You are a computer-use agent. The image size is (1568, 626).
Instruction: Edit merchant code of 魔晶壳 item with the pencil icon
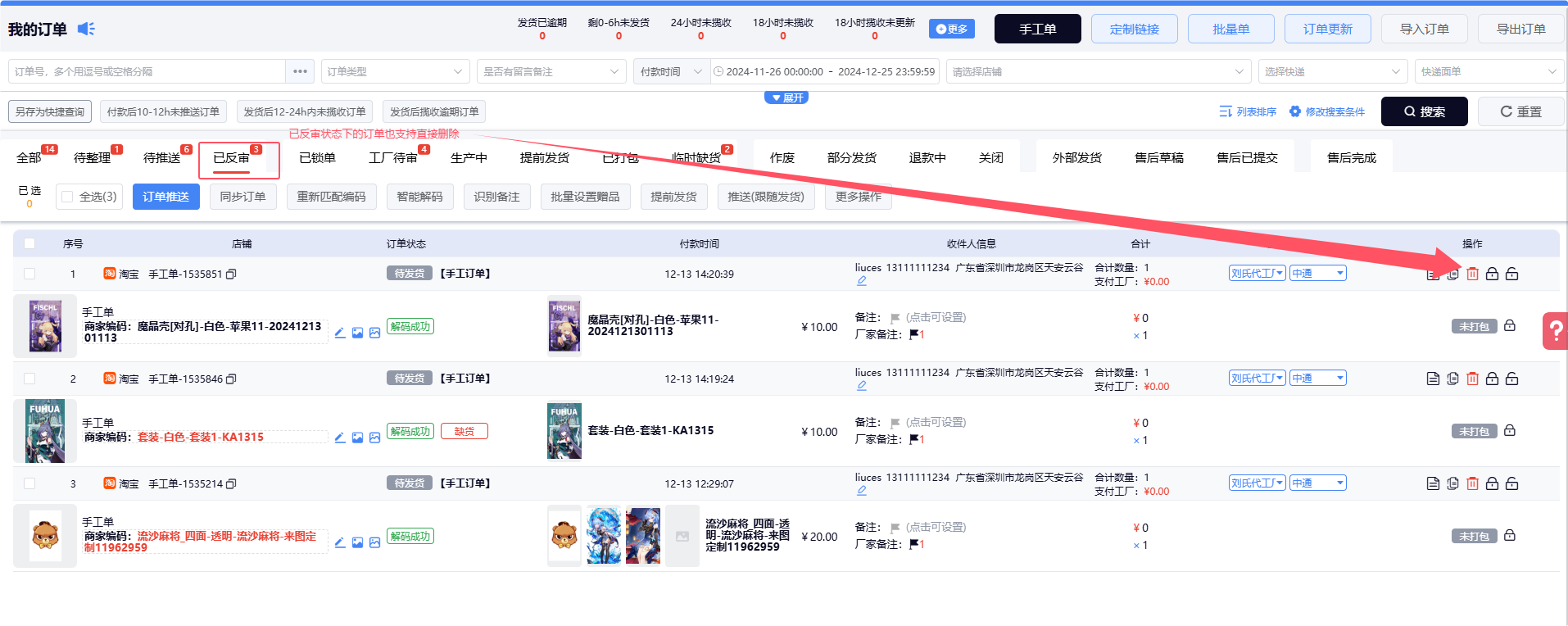[339, 333]
